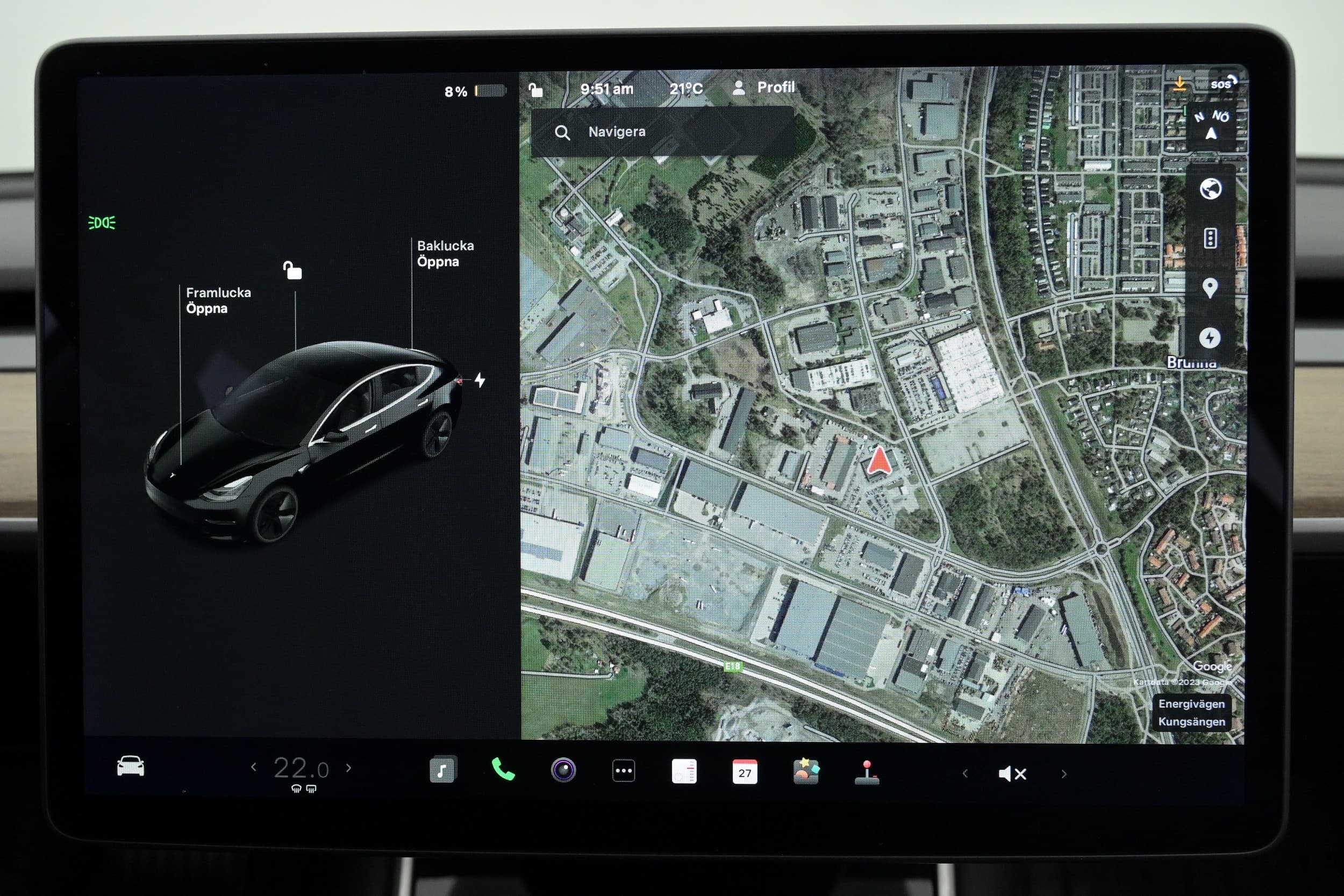Screen dimensions: 1344x896
Task: Open the dashcam camera app
Action: pos(563,770)
